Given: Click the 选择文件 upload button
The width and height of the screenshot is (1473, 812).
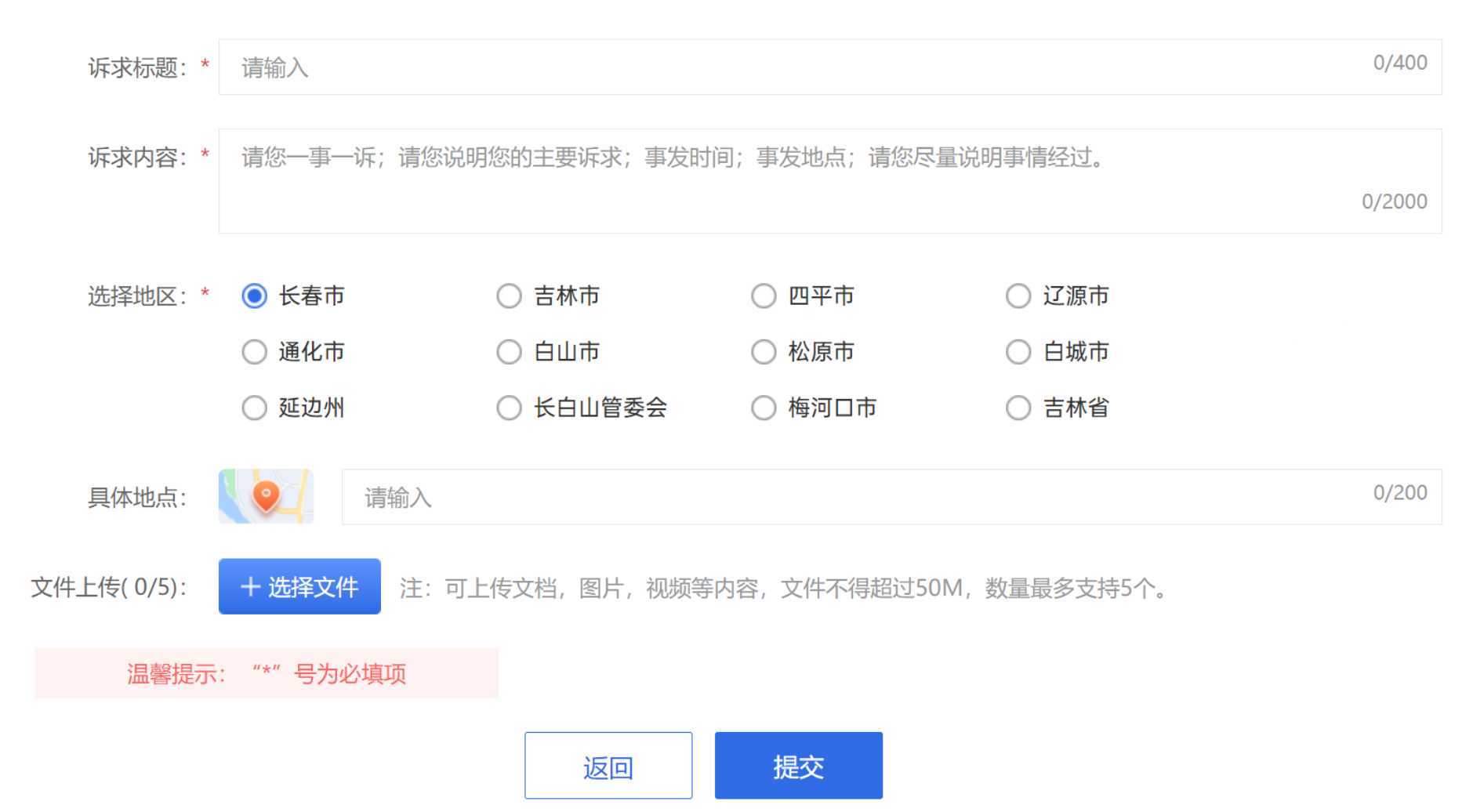Looking at the screenshot, I should pos(299,586).
